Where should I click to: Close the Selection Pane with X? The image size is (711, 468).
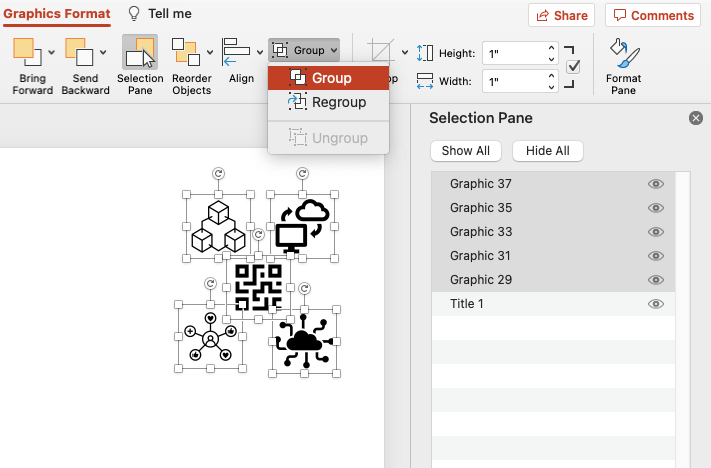696,118
